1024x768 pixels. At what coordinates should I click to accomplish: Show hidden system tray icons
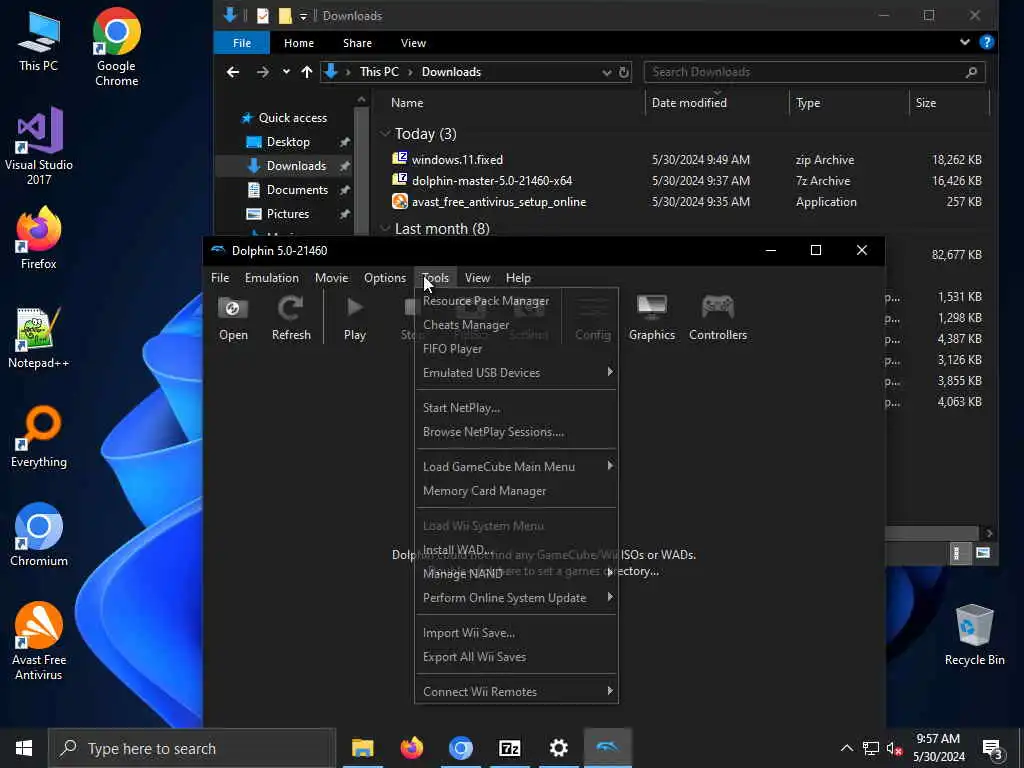[846, 748]
